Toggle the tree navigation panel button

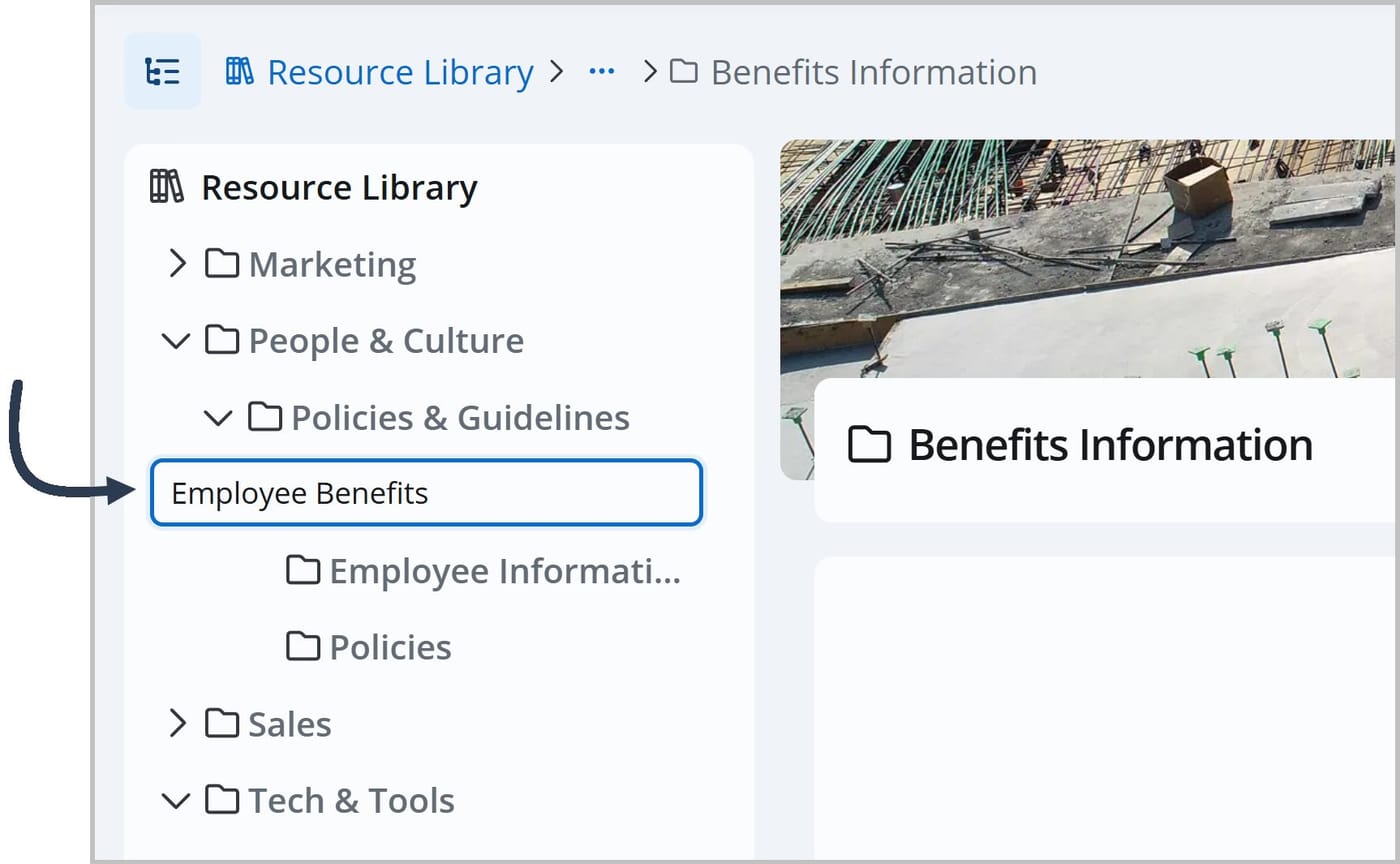(x=162, y=72)
